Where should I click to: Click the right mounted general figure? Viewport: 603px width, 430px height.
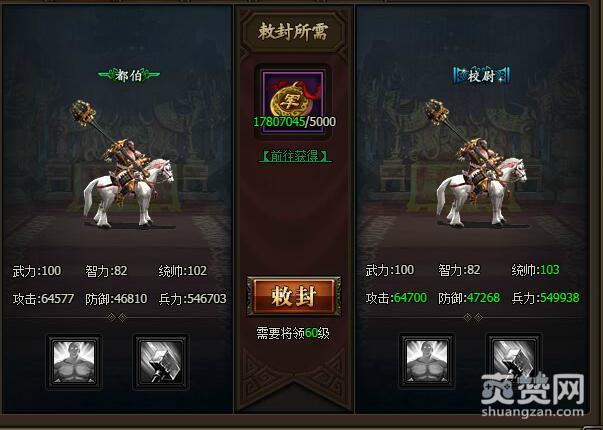pyautogui.click(x=477, y=163)
